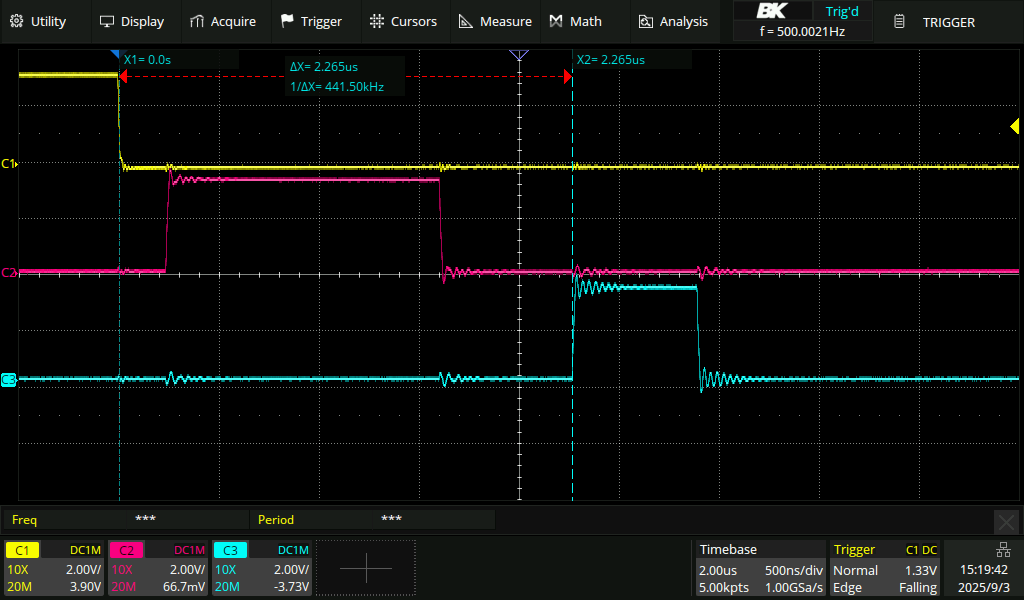Click the C3 -3.73V offset value

[x=291, y=587]
